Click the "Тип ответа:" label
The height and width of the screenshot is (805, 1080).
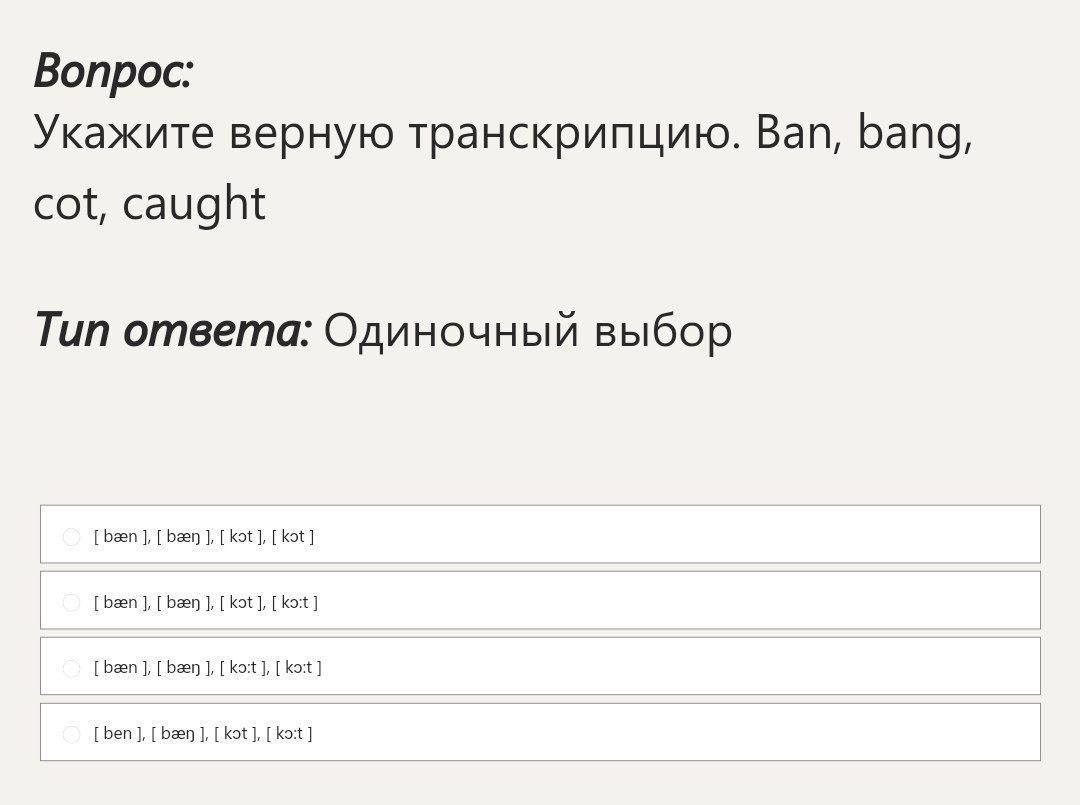(172, 329)
